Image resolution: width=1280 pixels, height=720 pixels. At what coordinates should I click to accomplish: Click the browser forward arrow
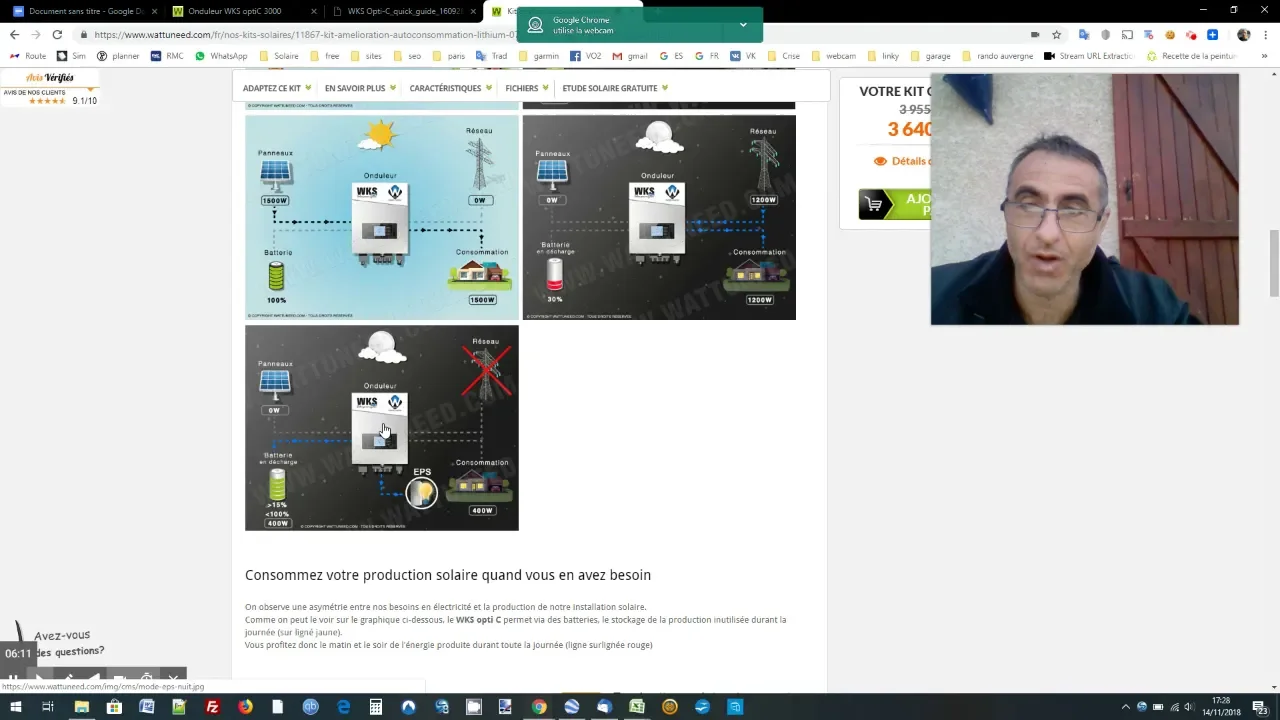36,34
